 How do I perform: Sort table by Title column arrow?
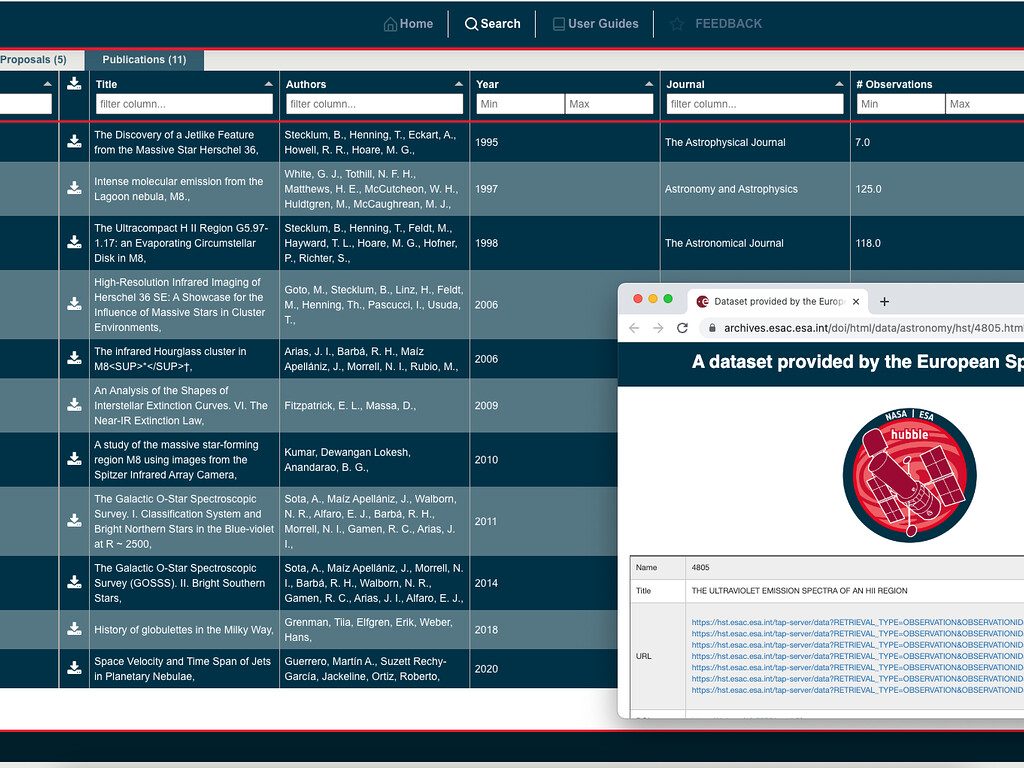tap(268, 84)
